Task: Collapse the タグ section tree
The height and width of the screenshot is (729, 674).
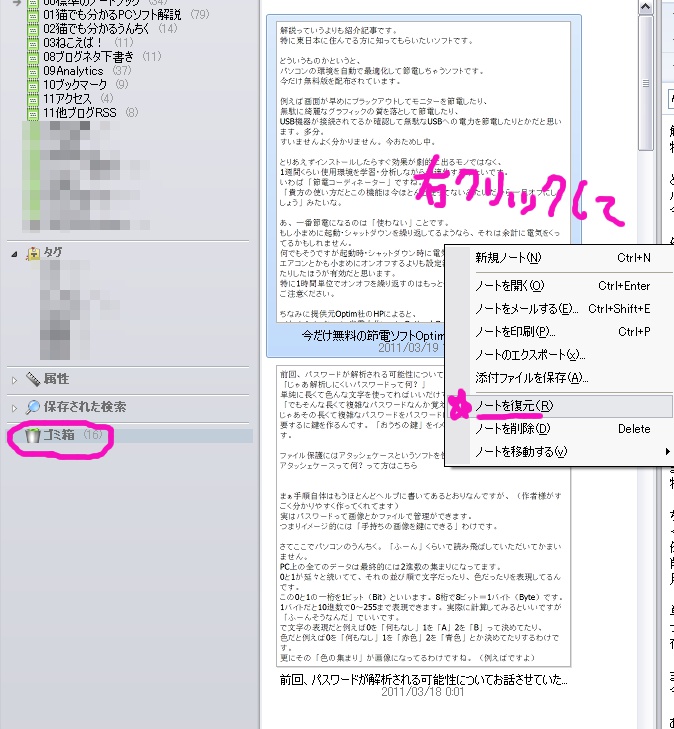Action: 14,254
